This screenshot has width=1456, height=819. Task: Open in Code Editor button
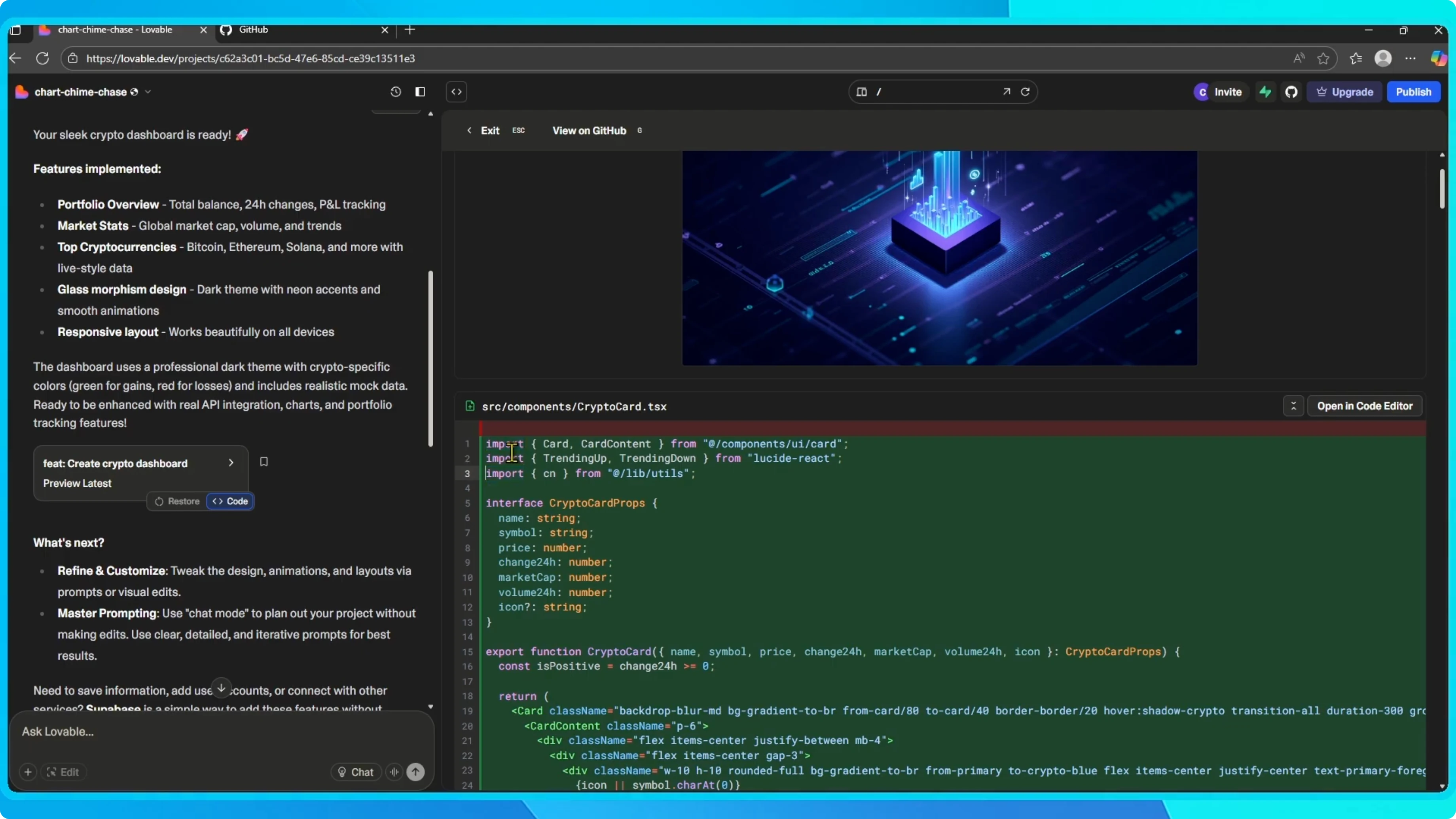coord(1365,406)
